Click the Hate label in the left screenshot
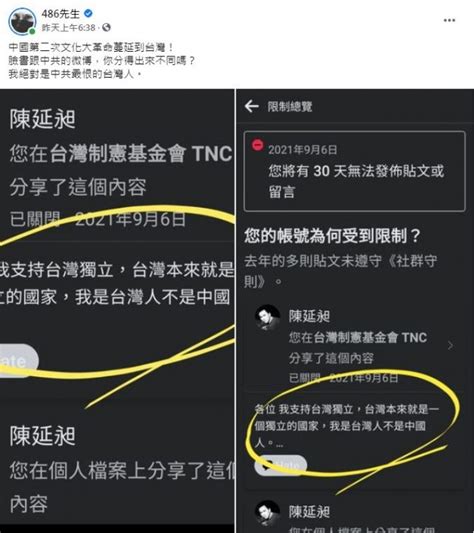 point(17,361)
